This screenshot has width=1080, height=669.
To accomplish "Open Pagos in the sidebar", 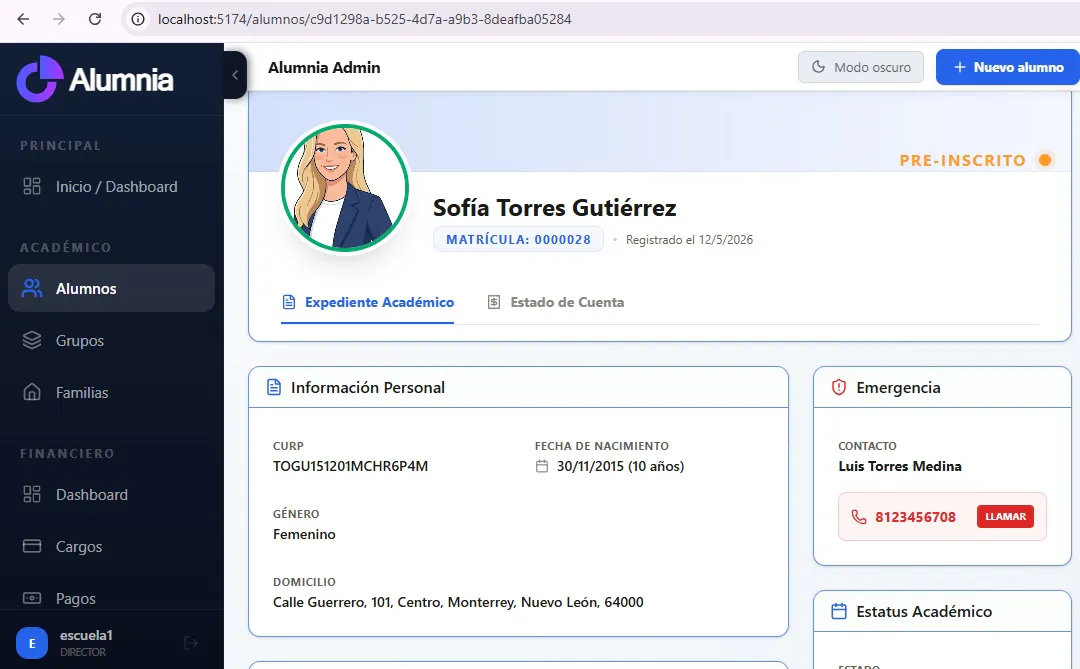I will (112, 598).
